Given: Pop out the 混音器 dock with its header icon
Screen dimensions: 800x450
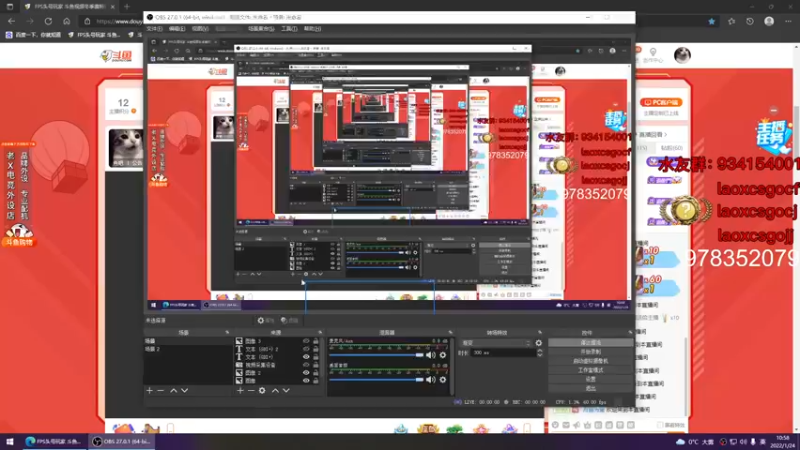Looking at the screenshot, I should click(450, 332).
